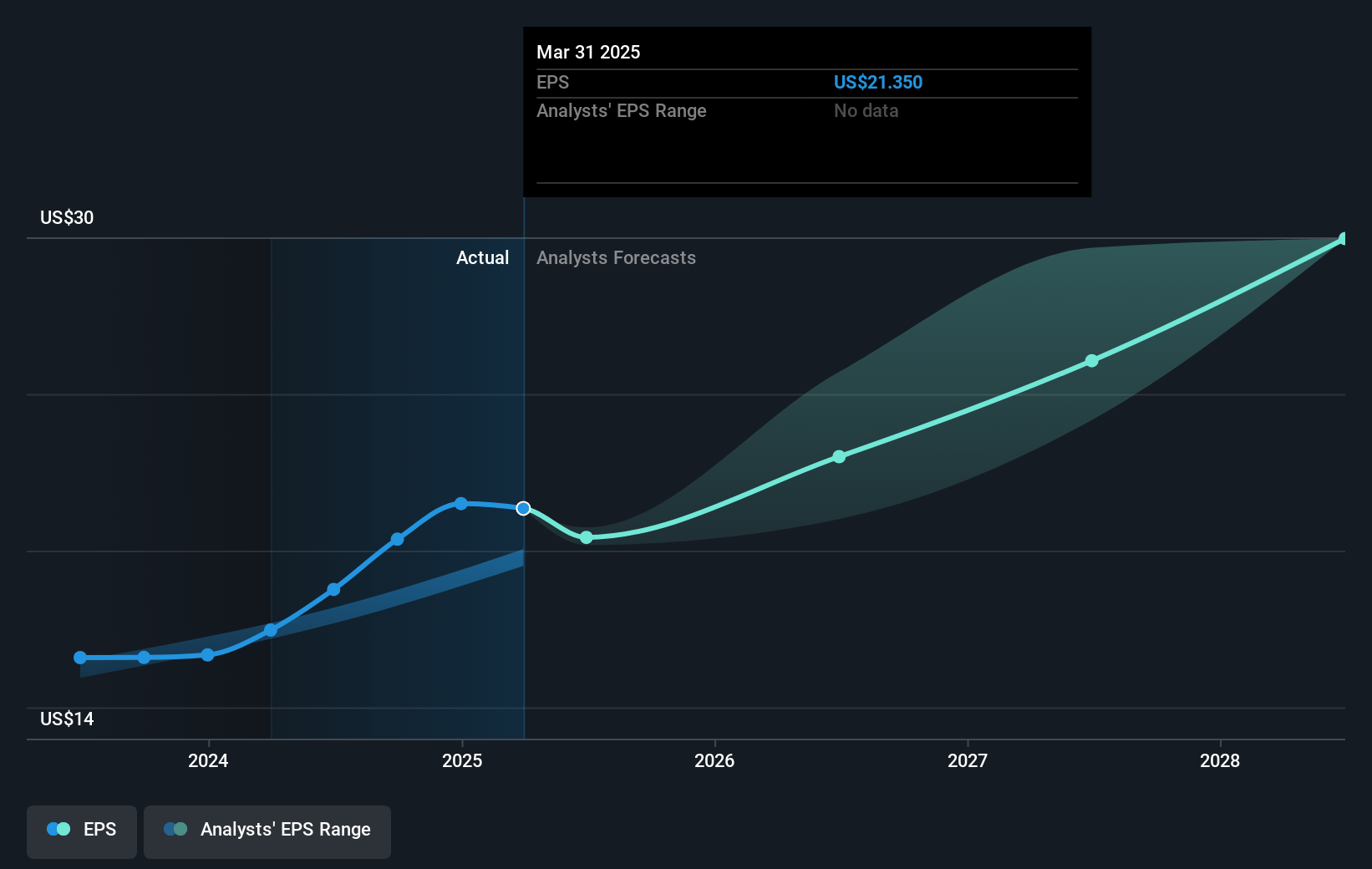Click the Actual region label
1372x869 pixels.
[x=482, y=258]
